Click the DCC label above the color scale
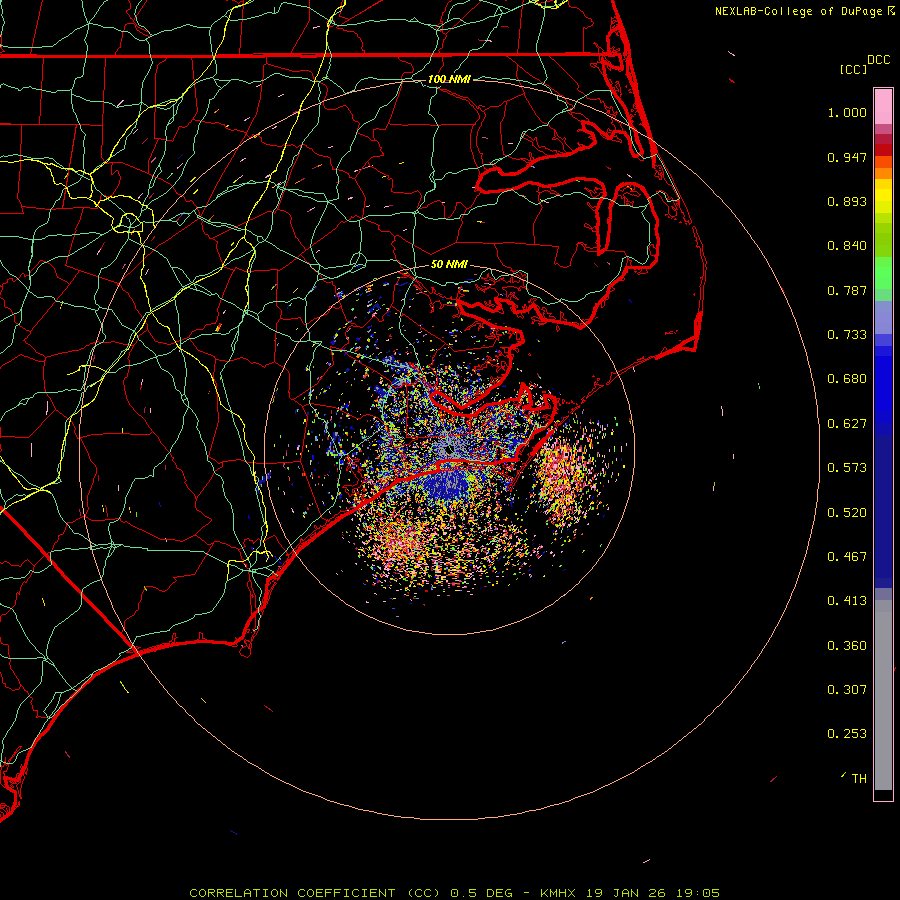 point(878,60)
